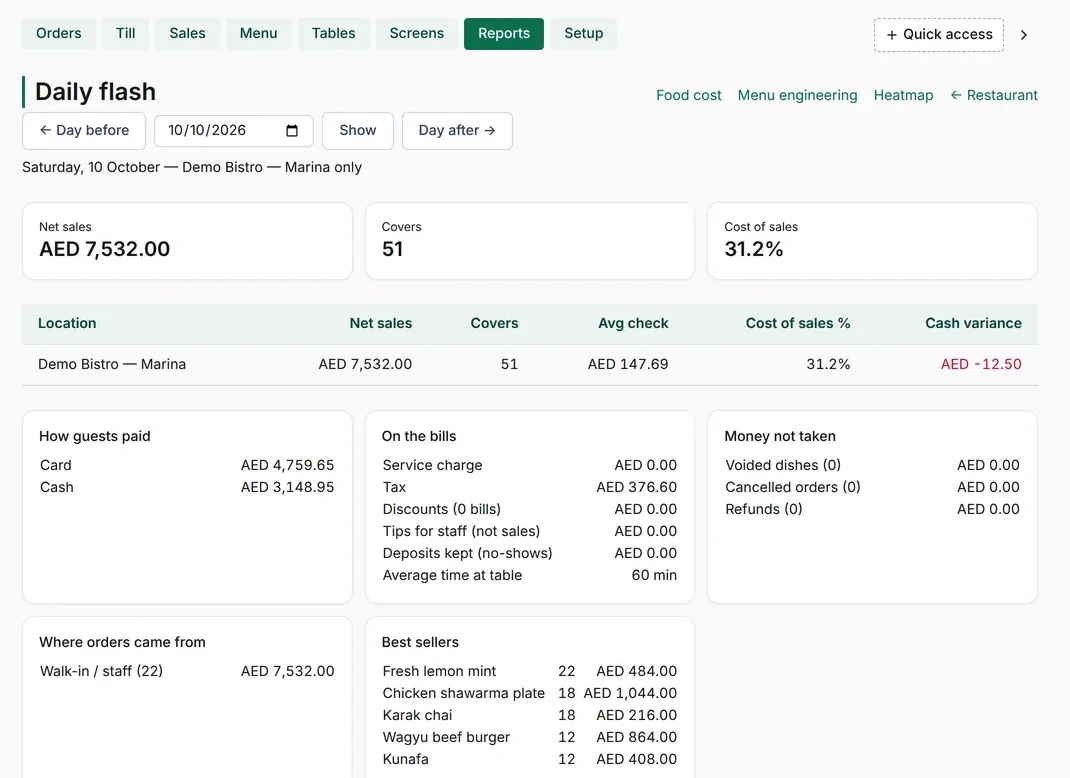1070x778 pixels.
Task: Click the chevron arrow next to Quick access
Action: (x=1024, y=35)
